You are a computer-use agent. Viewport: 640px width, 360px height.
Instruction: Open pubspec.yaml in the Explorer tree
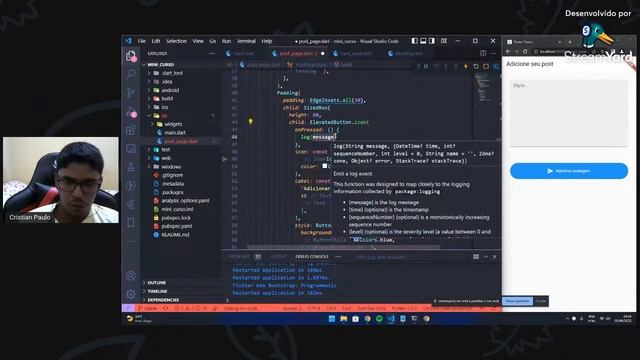(177, 226)
